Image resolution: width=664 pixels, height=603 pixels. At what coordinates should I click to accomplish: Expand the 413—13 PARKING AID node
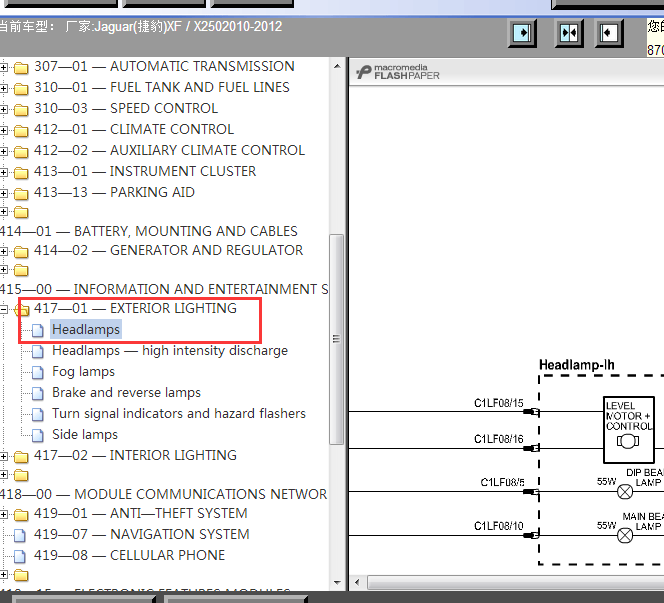(3, 193)
